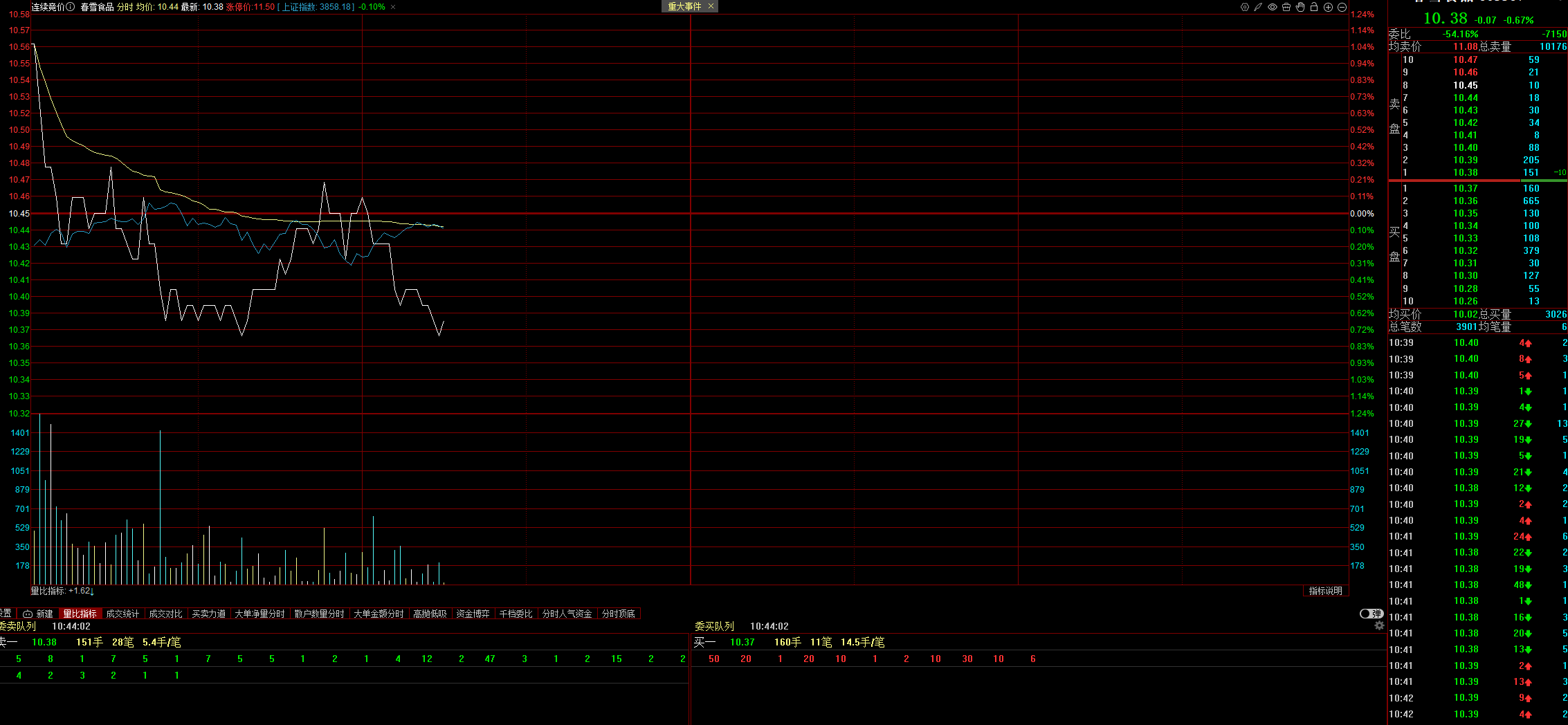Viewport: 1568px width, 725px height.
Task: Click the 均价: 10.44 readout
Action: click(x=157, y=7)
